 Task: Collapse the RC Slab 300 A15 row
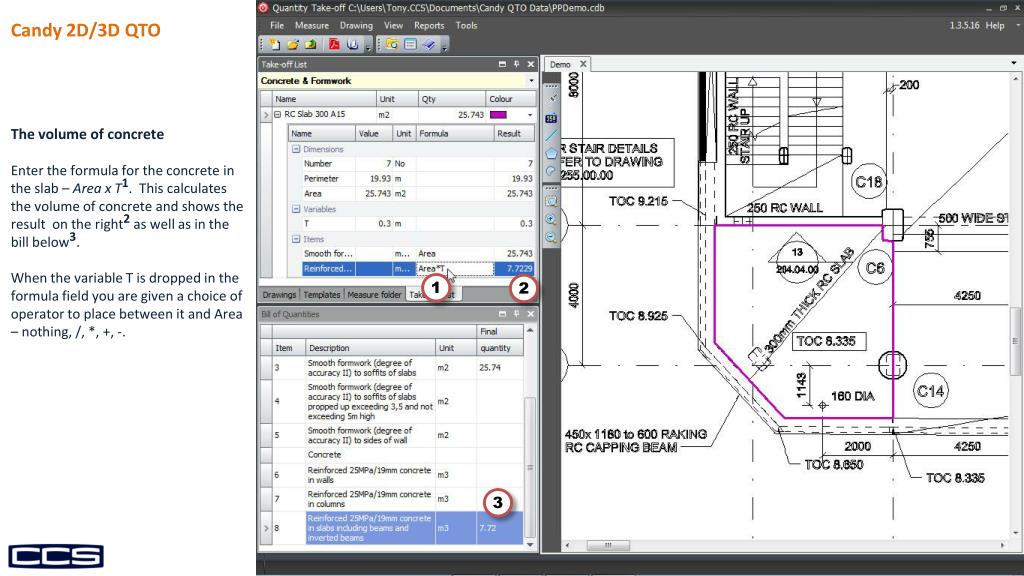[x=278, y=114]
